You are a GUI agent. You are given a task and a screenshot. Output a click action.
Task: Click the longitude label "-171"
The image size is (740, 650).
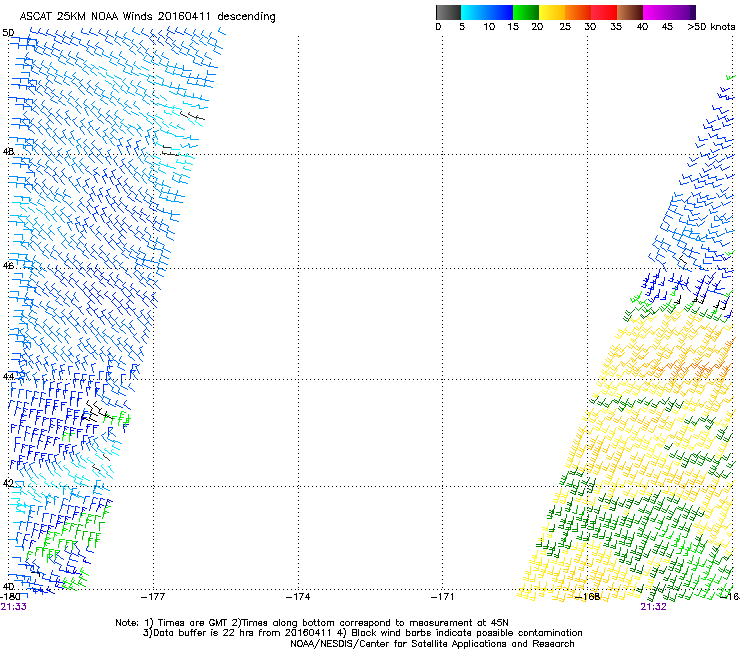443,597
